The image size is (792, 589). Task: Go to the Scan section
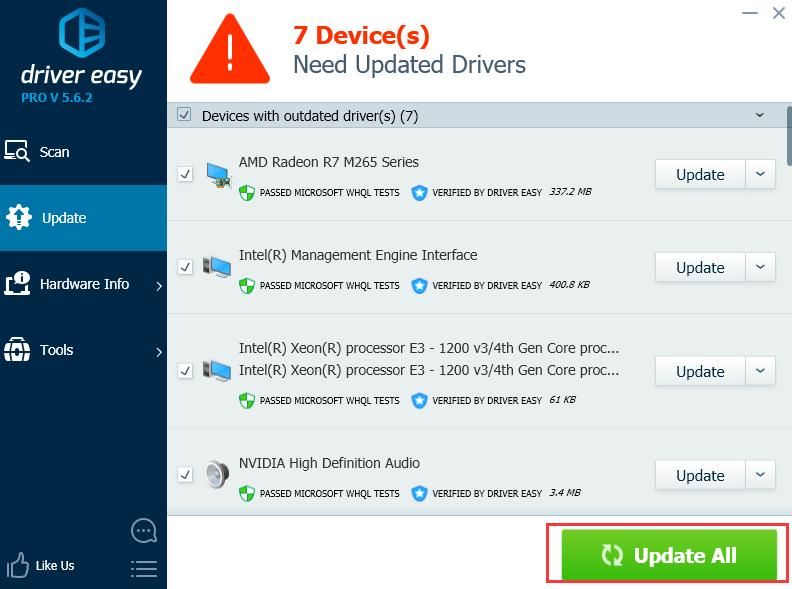coord(83,152)
